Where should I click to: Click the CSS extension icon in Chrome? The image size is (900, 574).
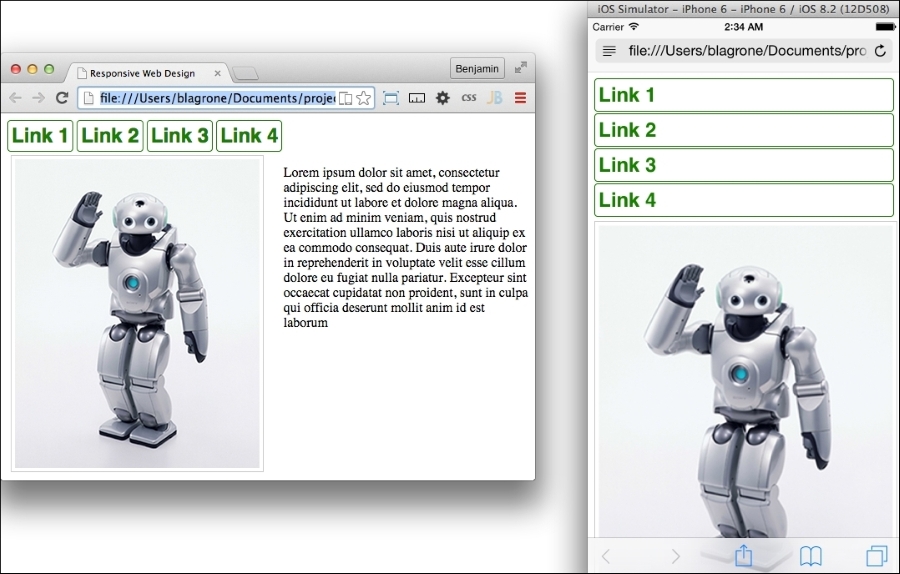469,98
